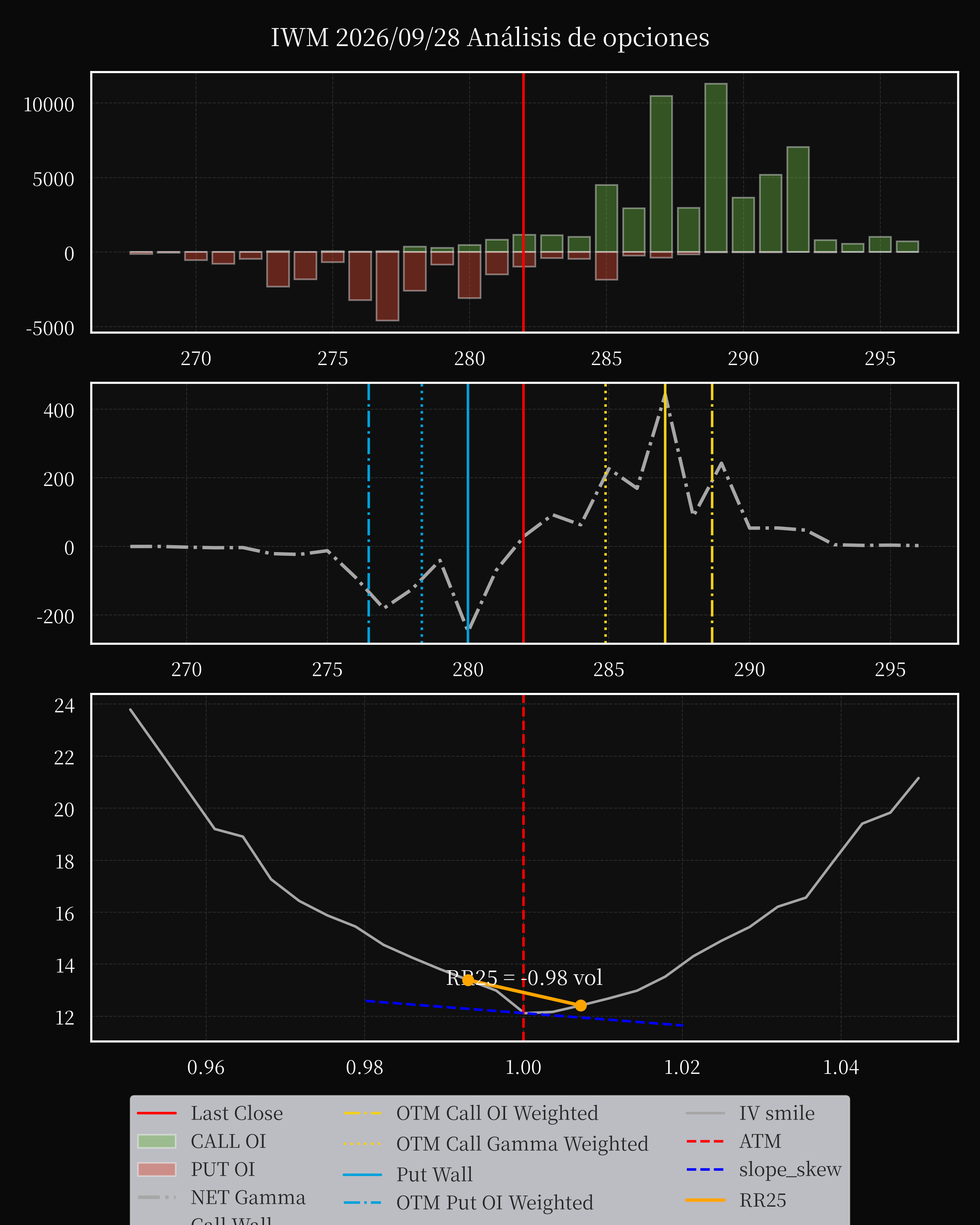Select the Last Close legend entry
This screenshot has width=980, height=1225.
[210, 1112]
